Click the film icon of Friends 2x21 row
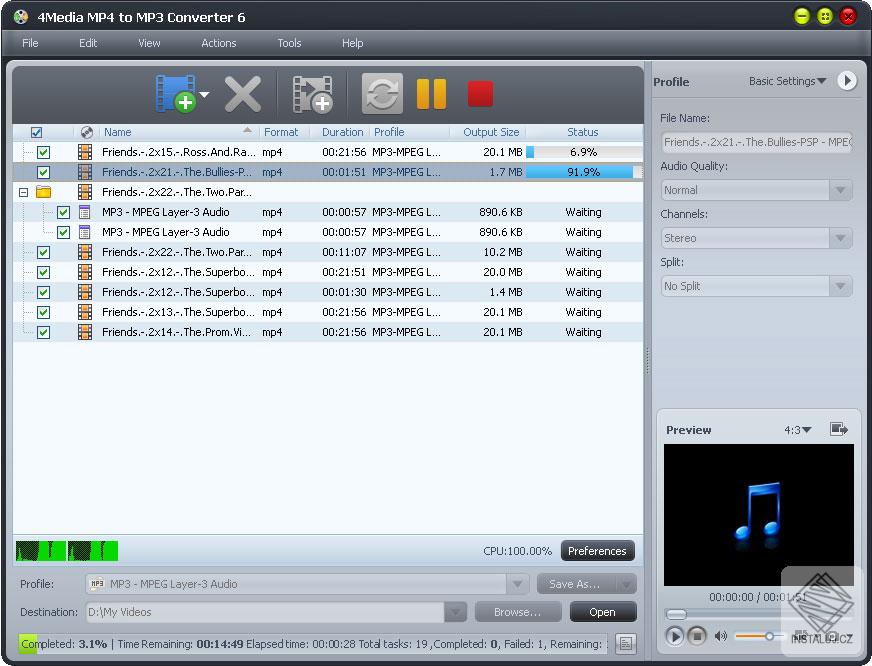This screenshot has height=666, width=872. [85, 172]
